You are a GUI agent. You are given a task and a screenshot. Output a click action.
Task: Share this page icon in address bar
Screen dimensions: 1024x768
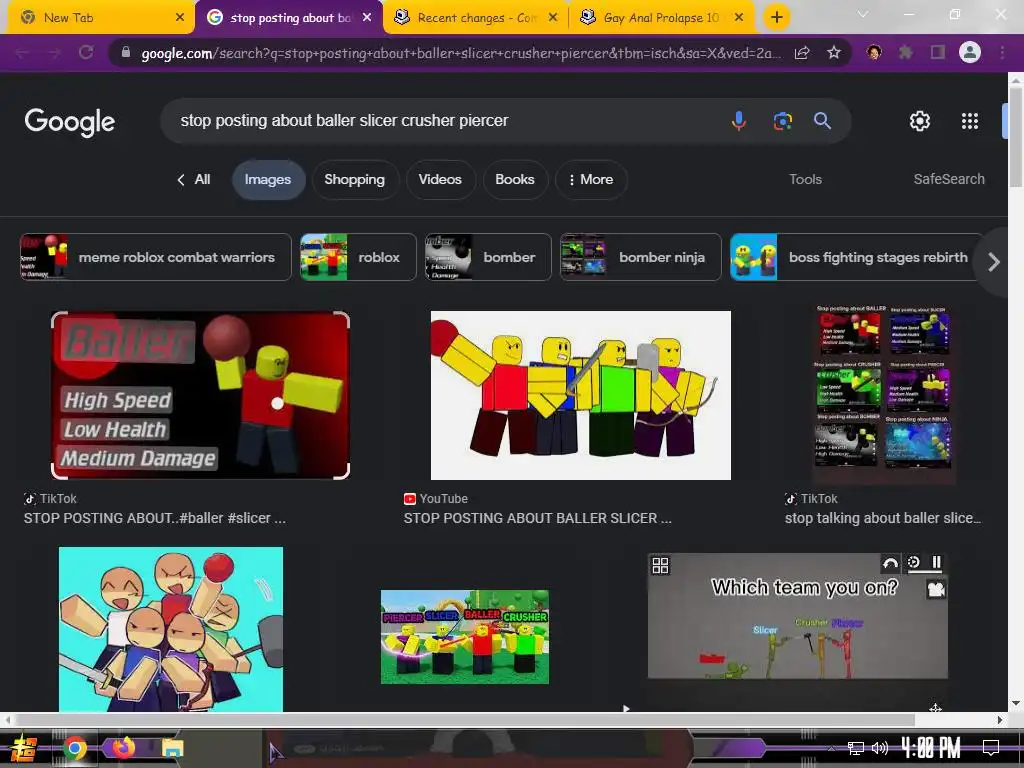(x=802, y=52)
